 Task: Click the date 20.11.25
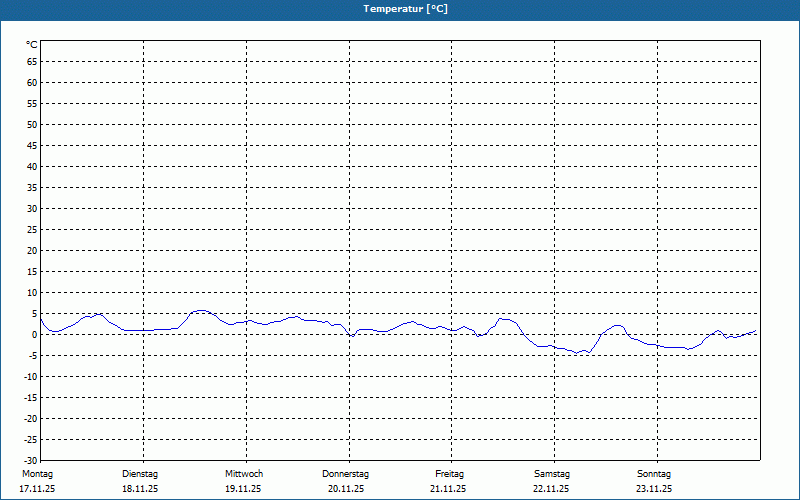coord(346,489)
